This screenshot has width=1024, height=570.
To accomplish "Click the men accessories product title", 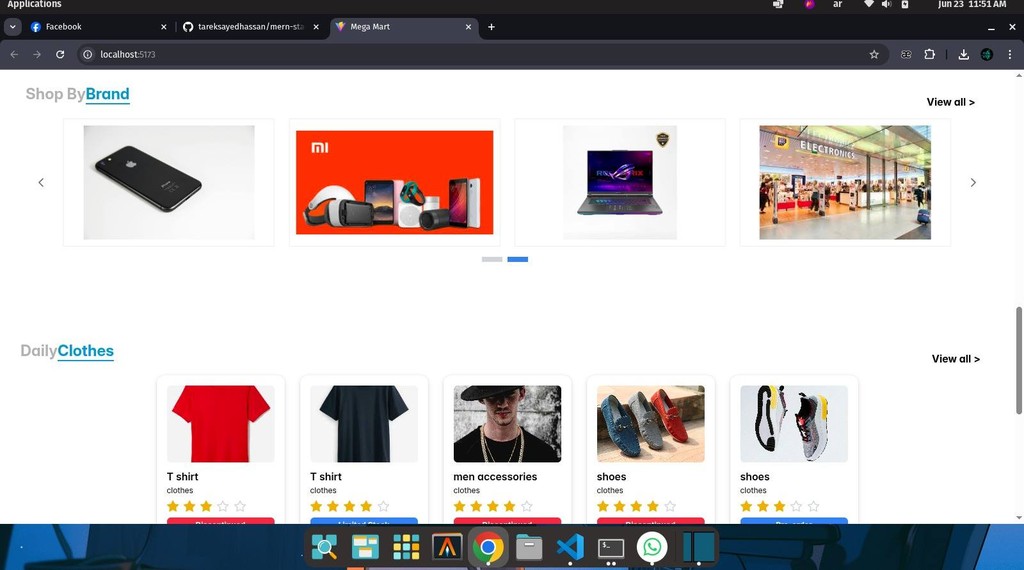I will pyautogui.click(x=495, y=477).
